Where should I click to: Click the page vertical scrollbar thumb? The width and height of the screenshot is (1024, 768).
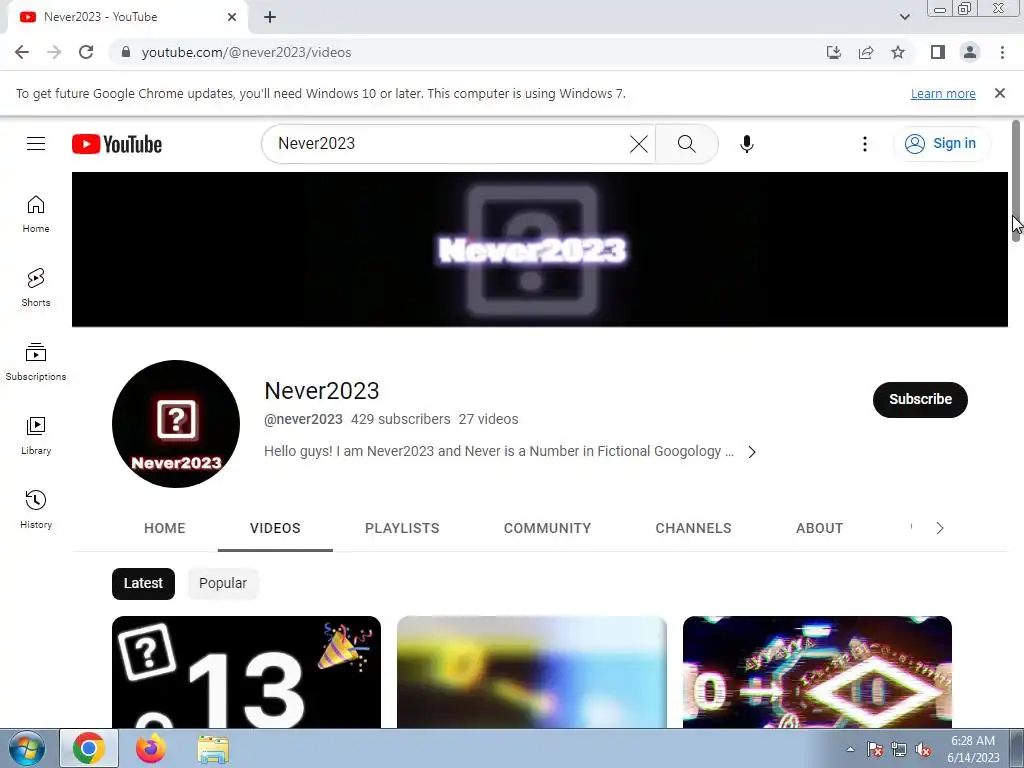tap(1016, 181)
